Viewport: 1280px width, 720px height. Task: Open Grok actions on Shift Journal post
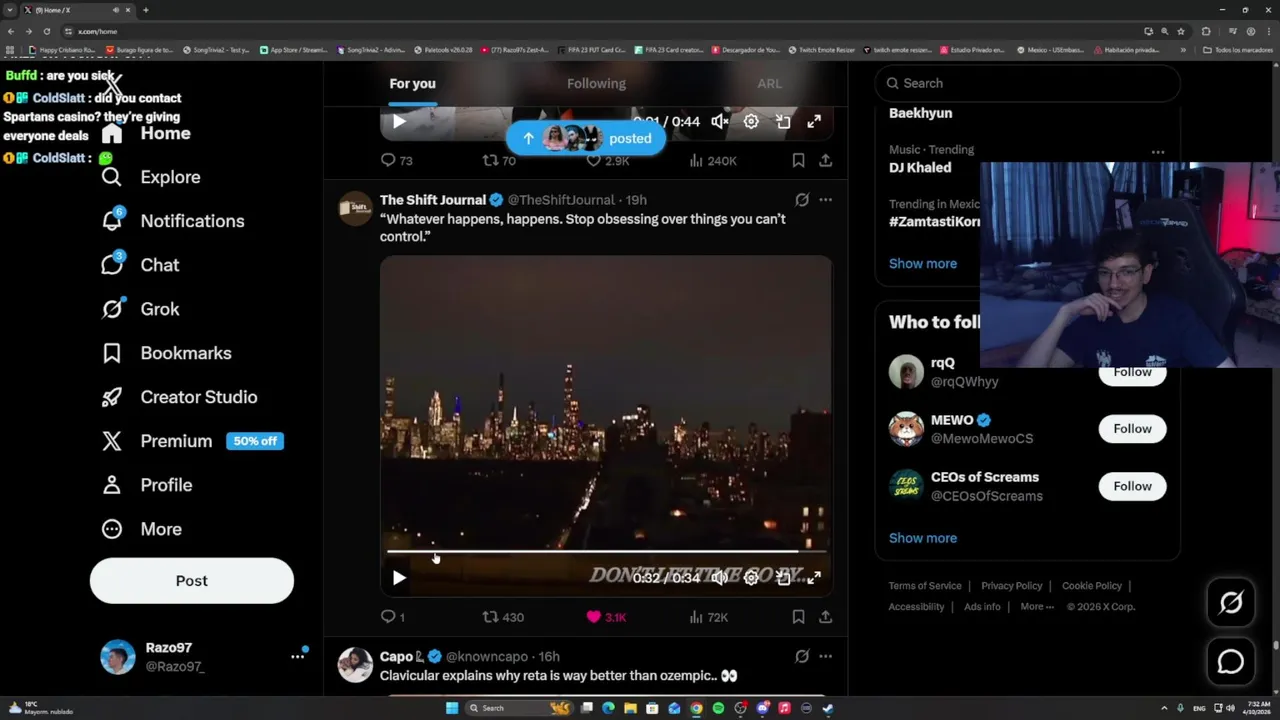(802, 200)
